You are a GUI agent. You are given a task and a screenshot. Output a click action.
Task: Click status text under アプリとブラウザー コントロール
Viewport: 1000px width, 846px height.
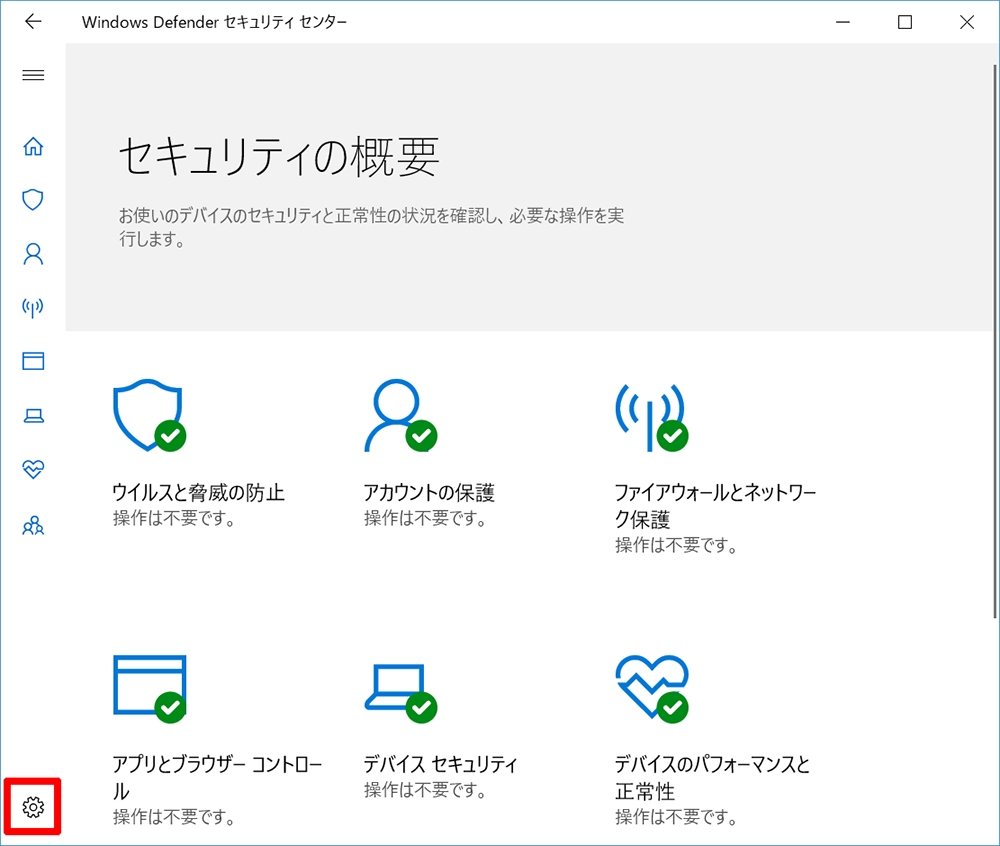pos(174,817)
